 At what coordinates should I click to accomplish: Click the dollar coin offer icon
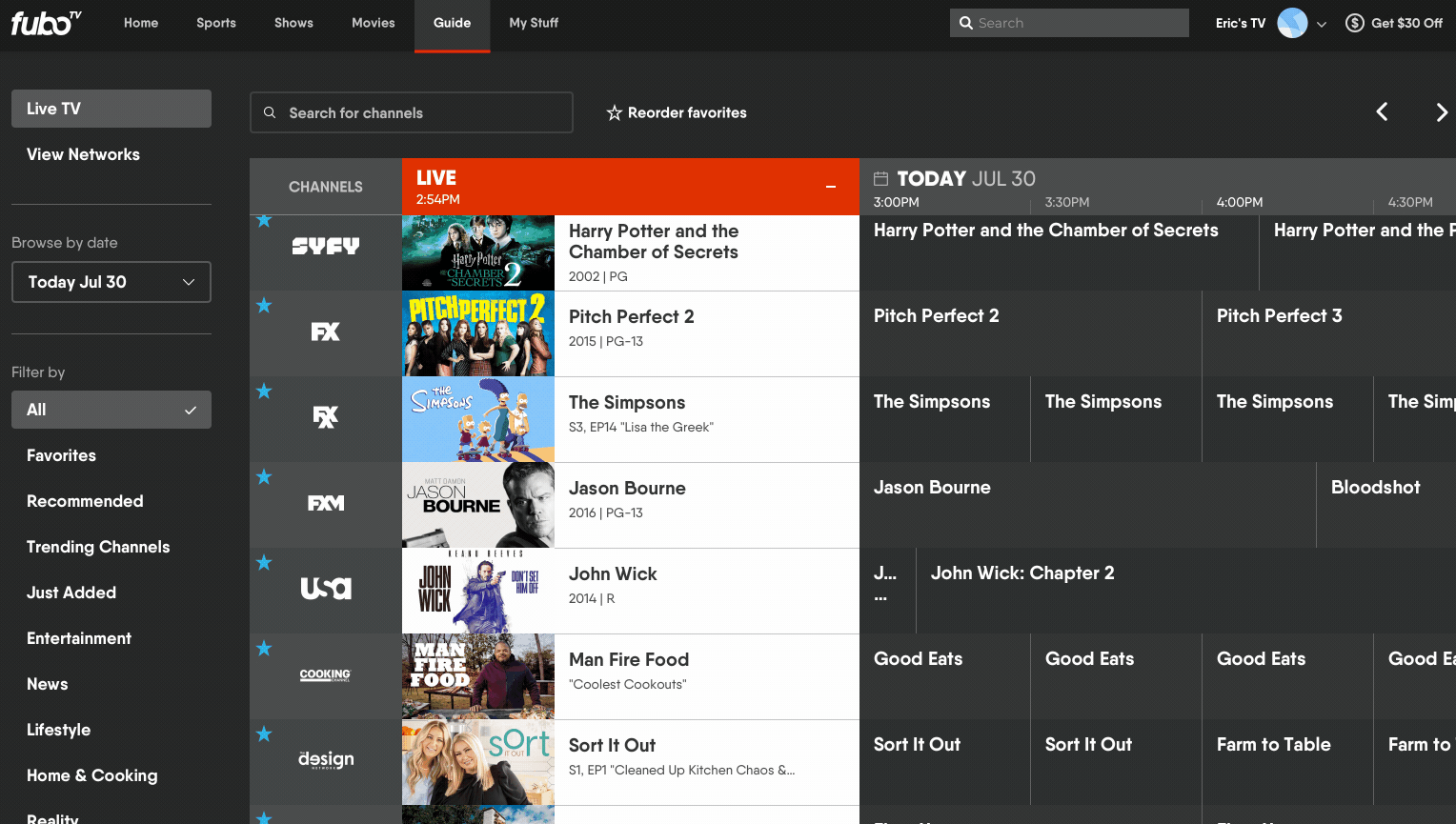coord(1355,23)
